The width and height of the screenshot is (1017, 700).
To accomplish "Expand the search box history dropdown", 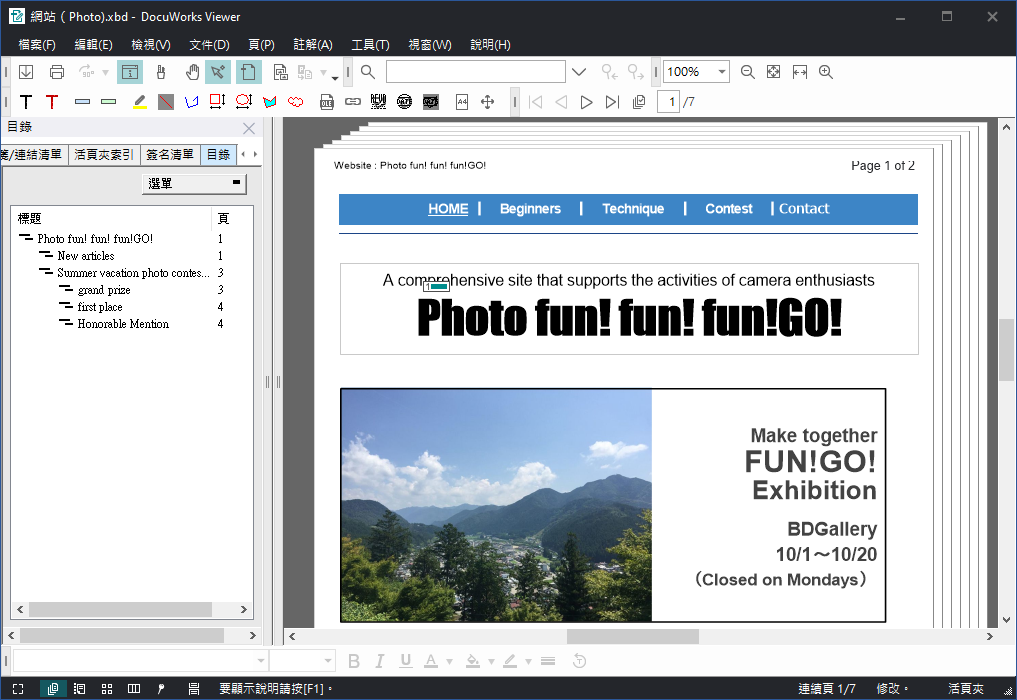I will 578,72.
